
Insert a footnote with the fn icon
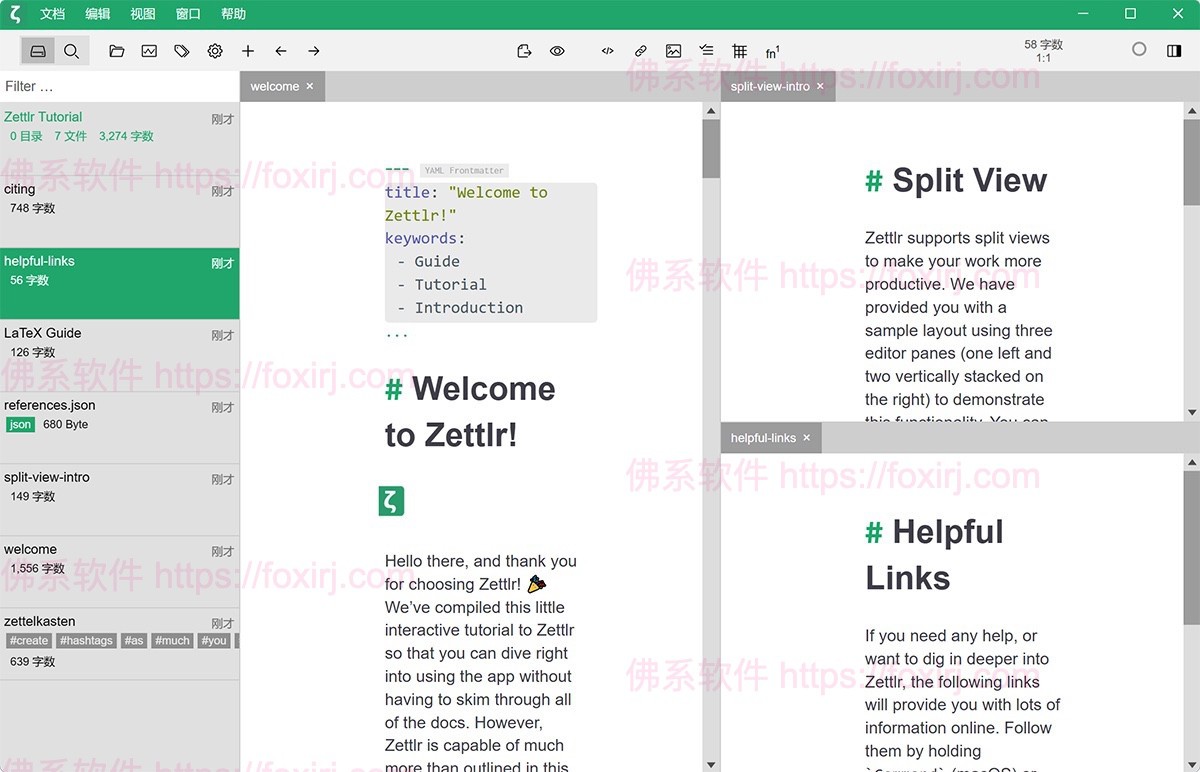coord(772,52)
